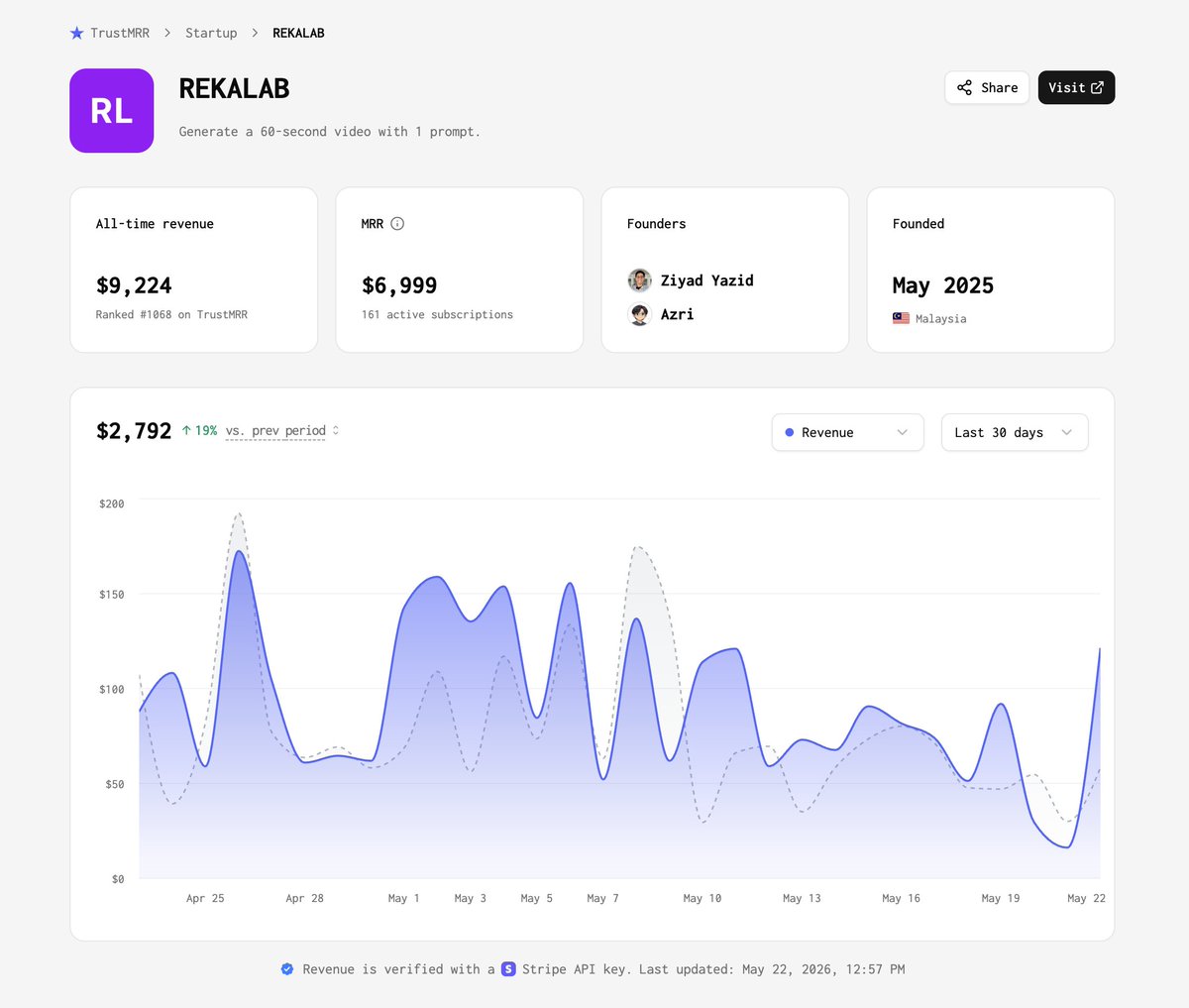
Task: Click the TrustMRR star logo icon
Action: point(76,33)
